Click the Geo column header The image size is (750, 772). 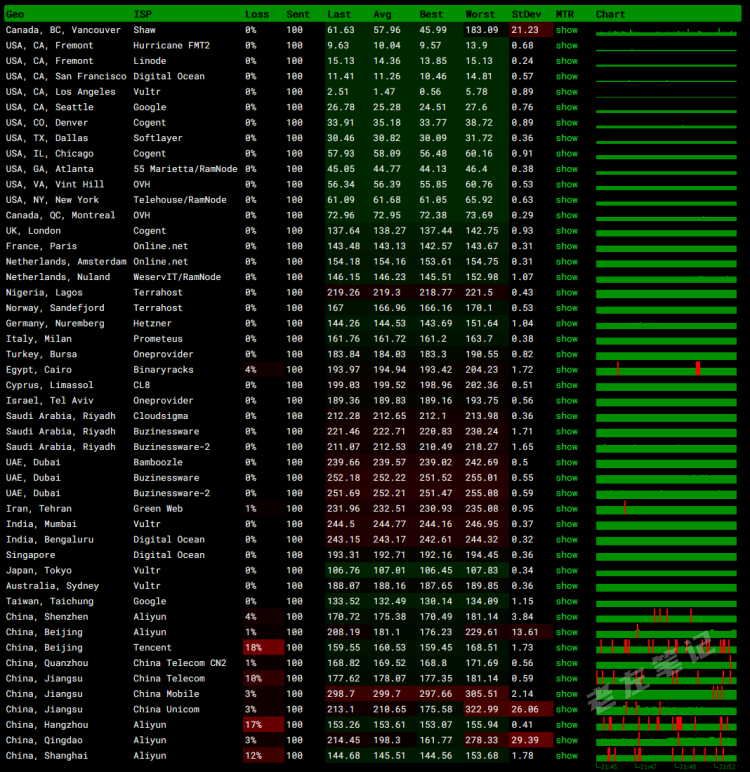[15, 14]
